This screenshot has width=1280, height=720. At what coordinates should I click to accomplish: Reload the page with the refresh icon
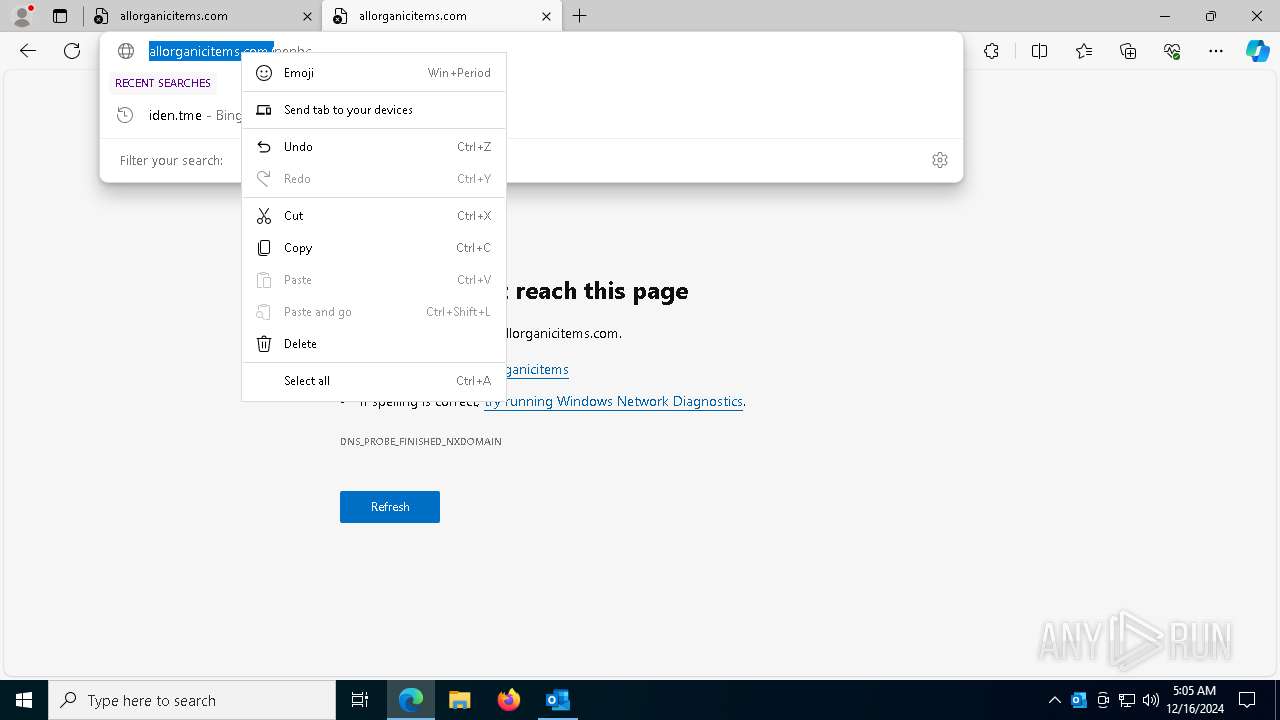point(72,51)
